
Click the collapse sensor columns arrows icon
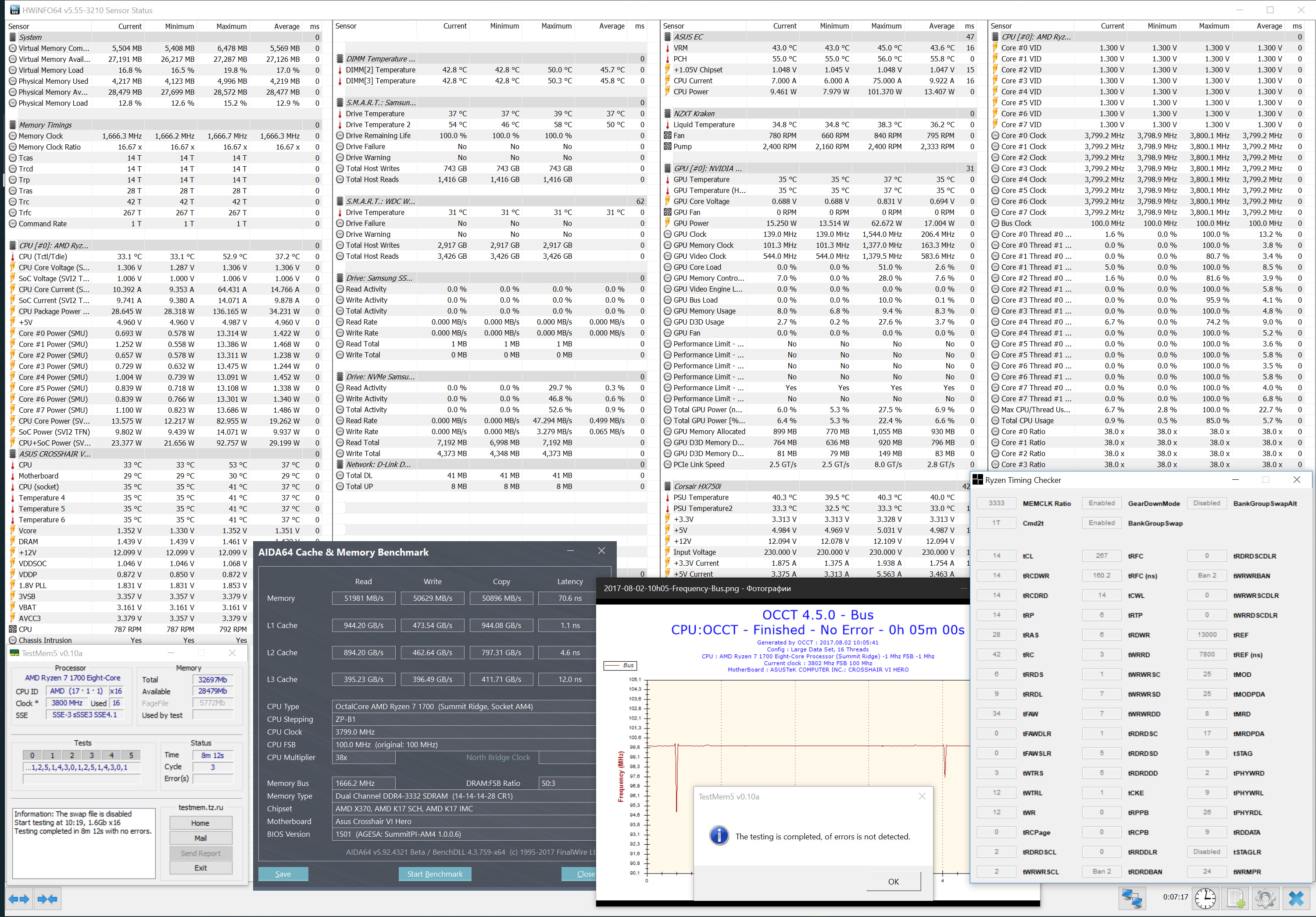click(47, 899)
